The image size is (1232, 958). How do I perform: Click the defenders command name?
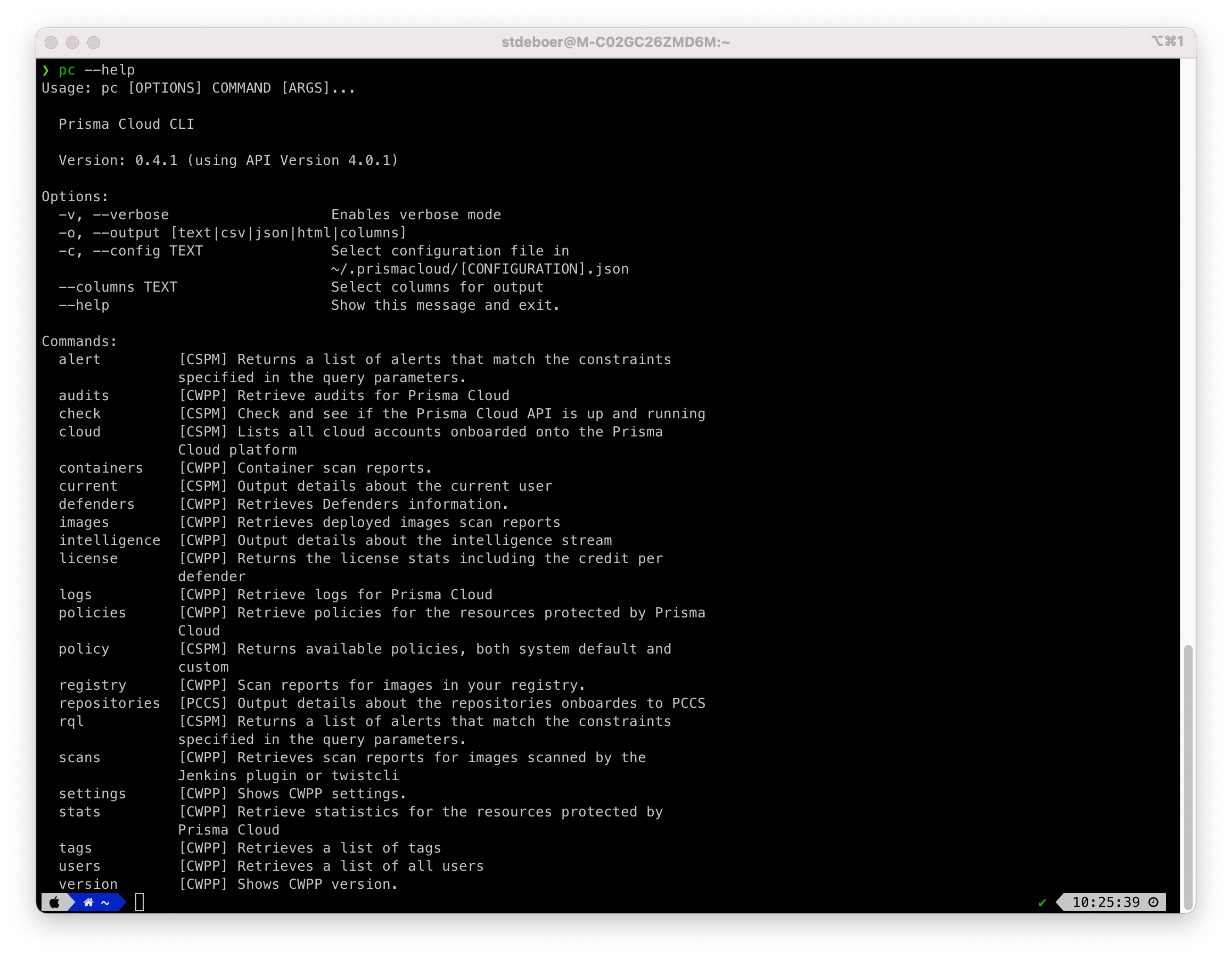coord(96,503)
